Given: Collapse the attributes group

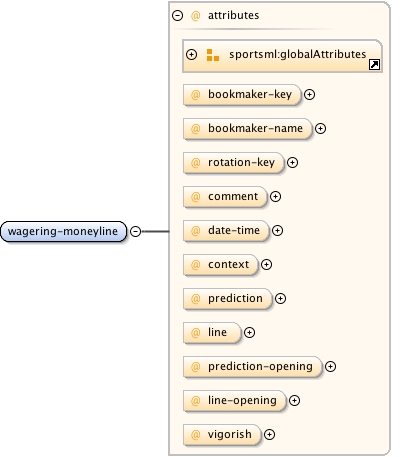Looking at the screenshot, I should pyautogui.click(x=177, y=15).
